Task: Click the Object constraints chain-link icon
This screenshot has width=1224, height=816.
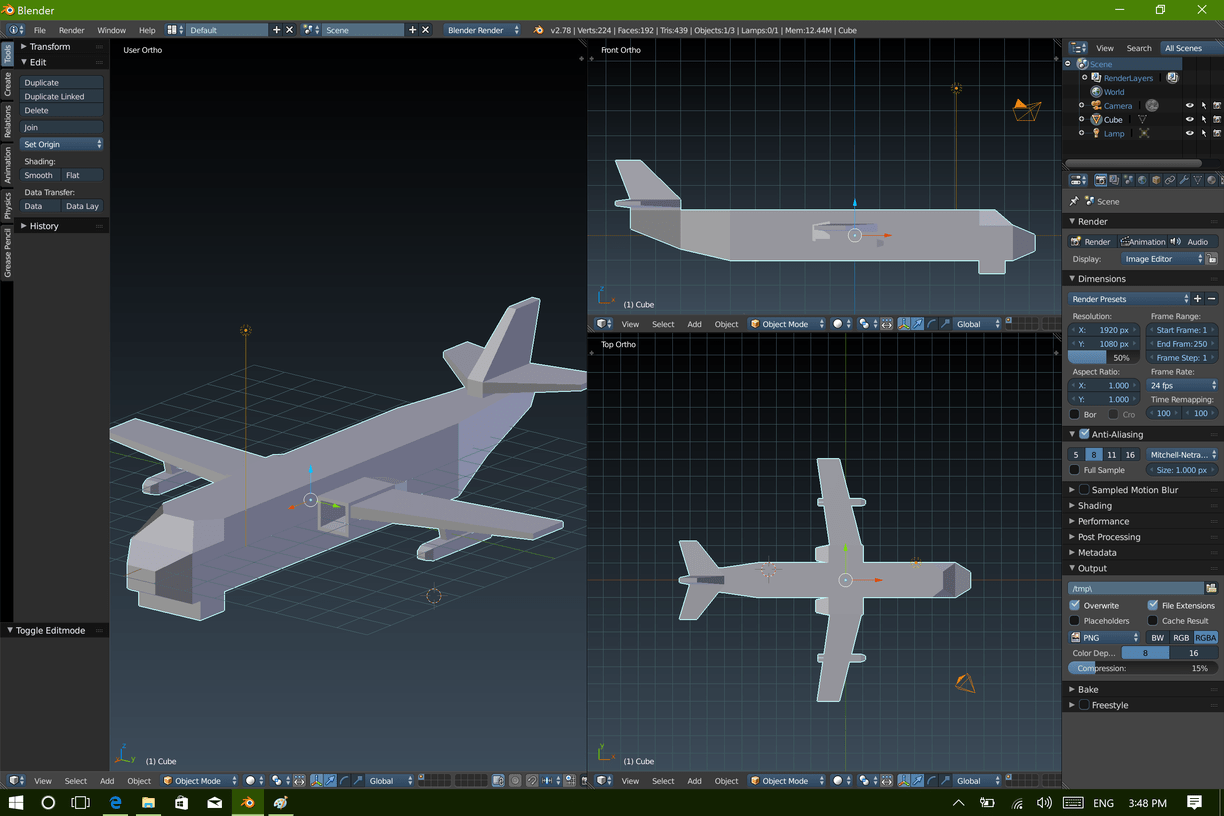Action: [1170, 181]
